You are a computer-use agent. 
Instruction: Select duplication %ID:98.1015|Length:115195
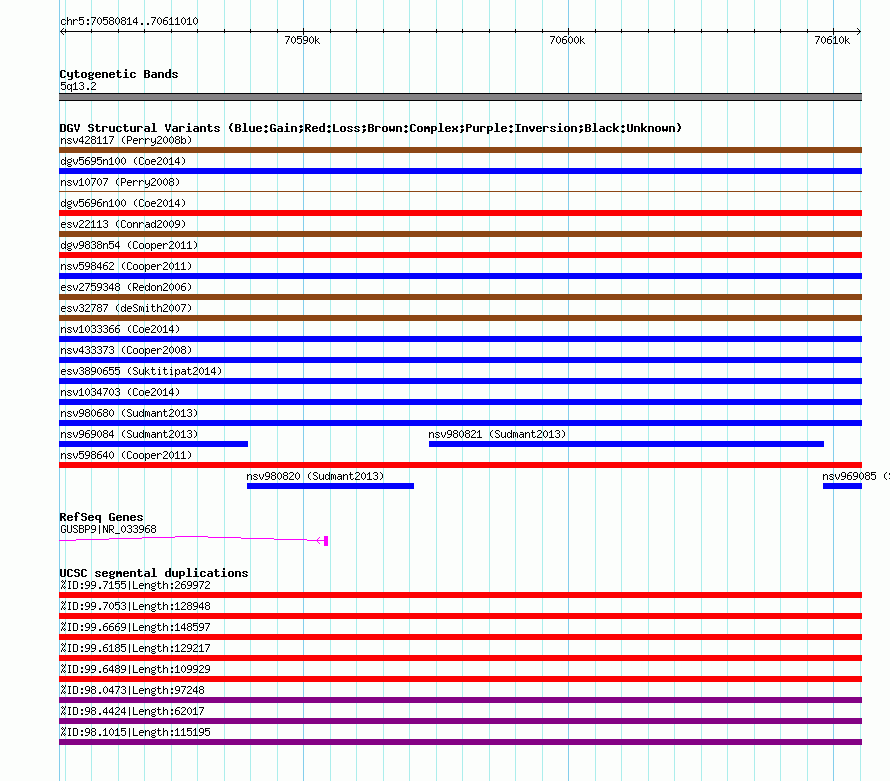point(135,732)
